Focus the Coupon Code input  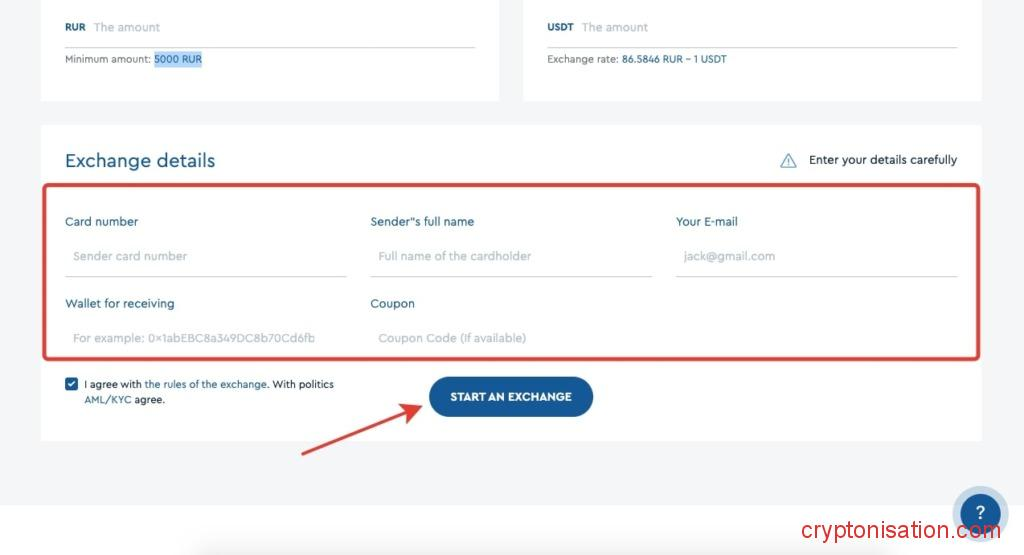click(x=510, y=338)
